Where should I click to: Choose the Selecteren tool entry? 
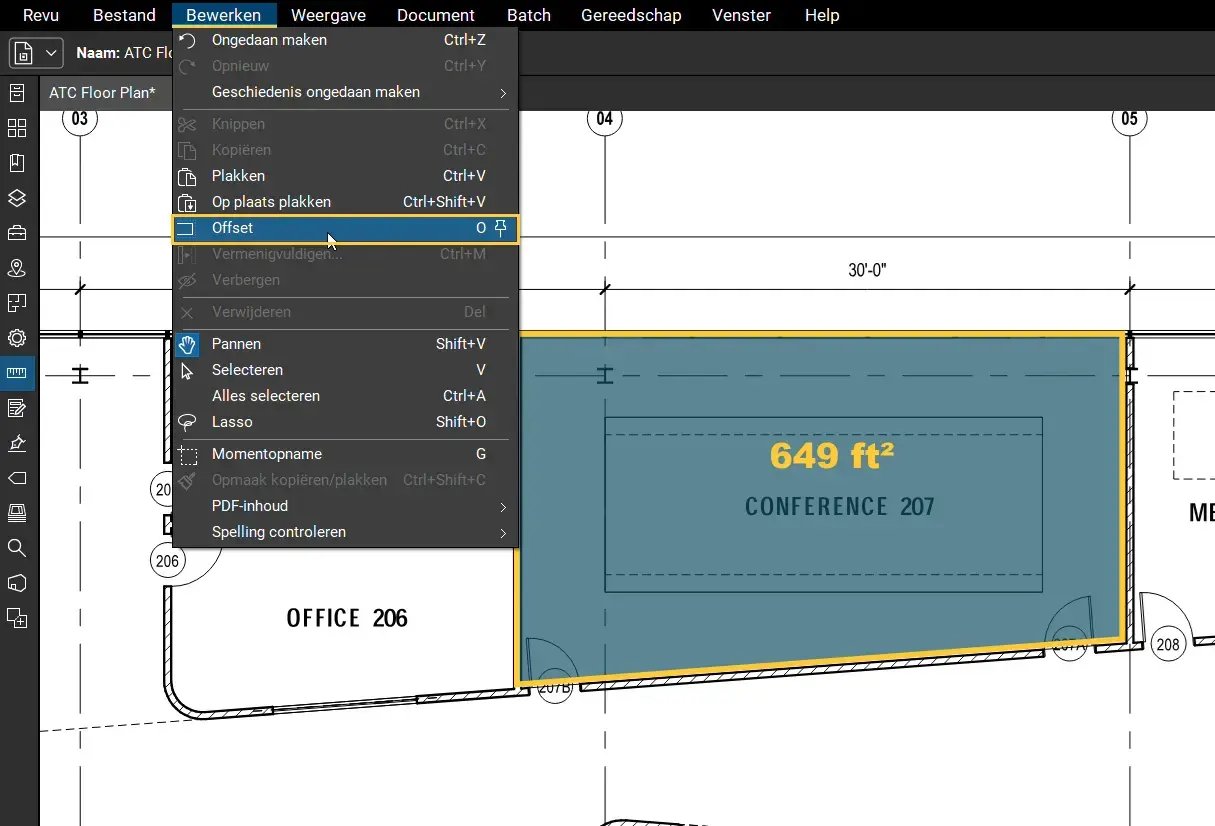pyautogui.click(x=345, y=370)
